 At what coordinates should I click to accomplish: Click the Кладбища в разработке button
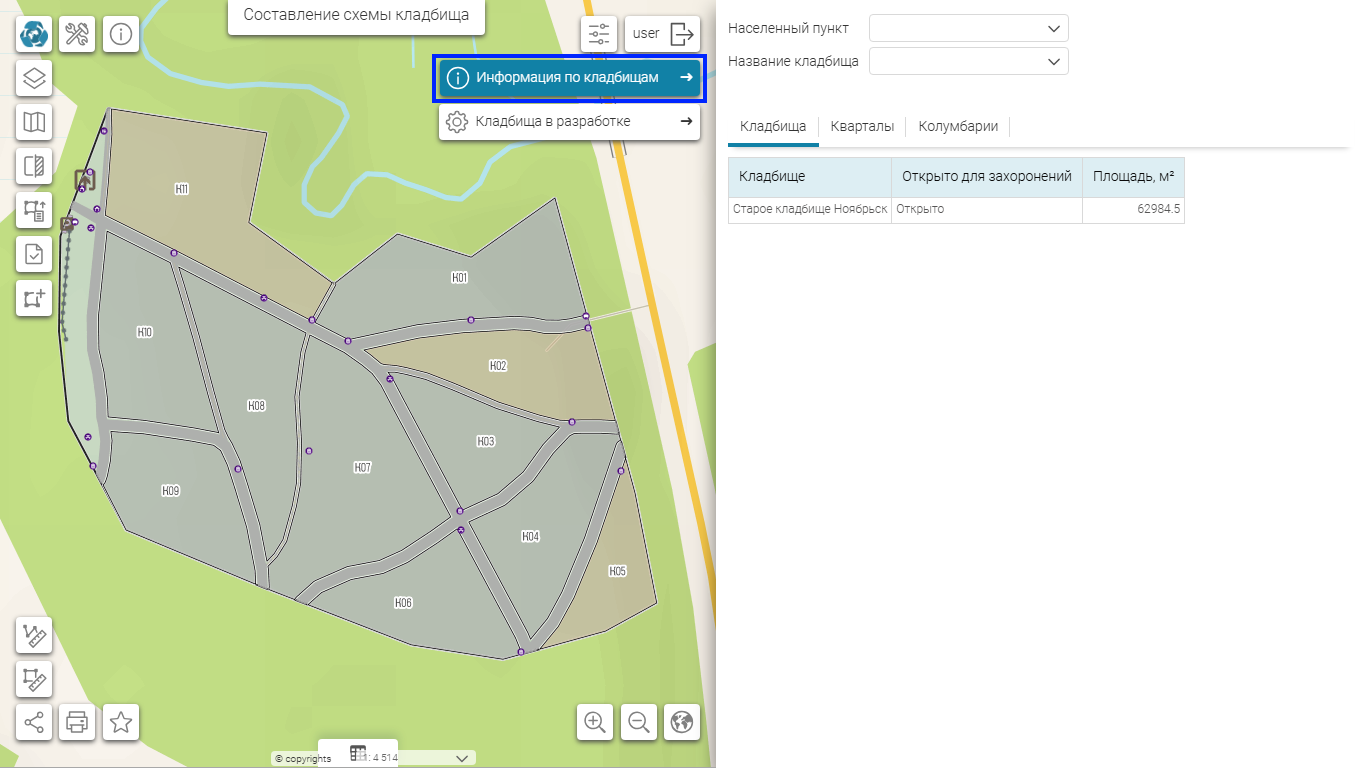pos(569,122)
